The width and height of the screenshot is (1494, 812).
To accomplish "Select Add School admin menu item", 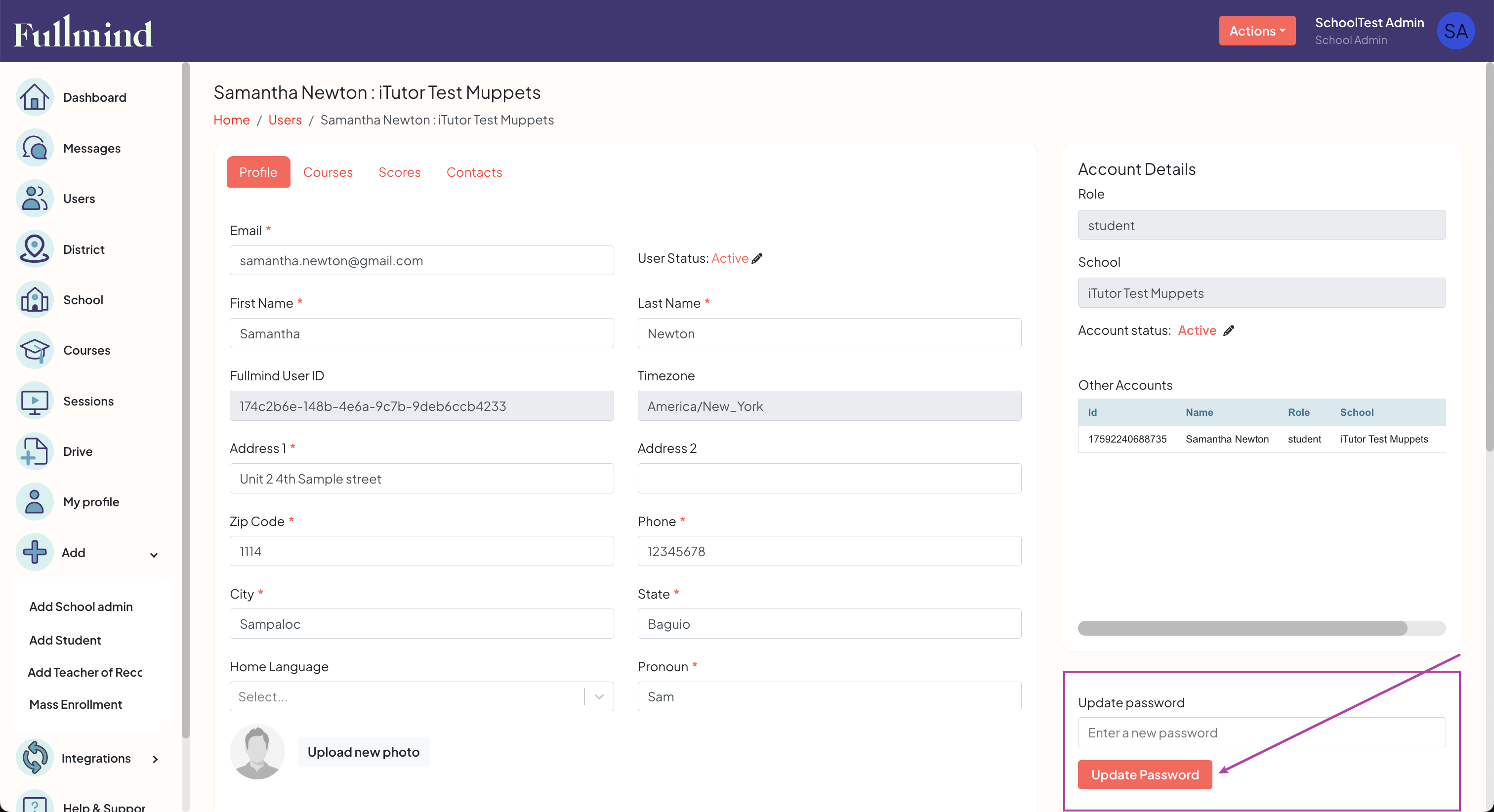I will [x=81, y=607].
